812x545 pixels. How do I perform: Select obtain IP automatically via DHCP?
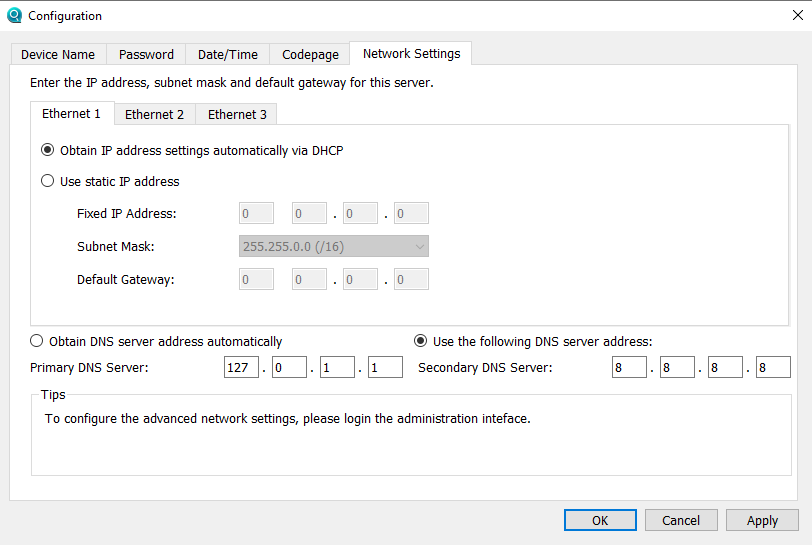coord(192,150)
